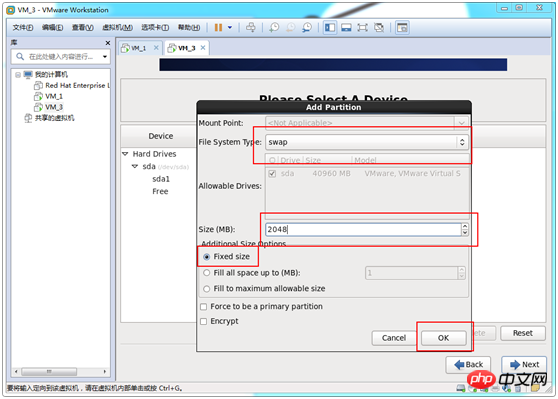Screen dimensions: 558x399
Task: Click the Reset button
Action: tap(522, 333)
